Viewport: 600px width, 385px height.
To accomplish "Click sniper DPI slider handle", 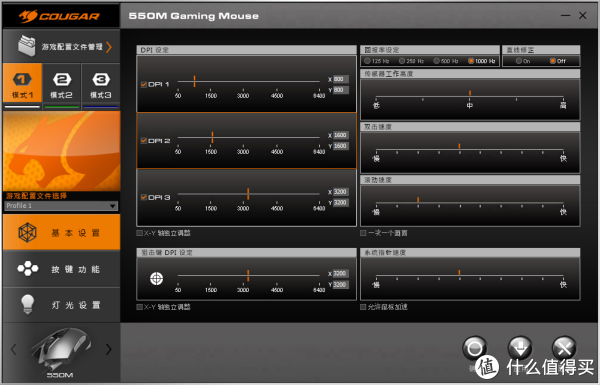I will click(x=248, y=276).
